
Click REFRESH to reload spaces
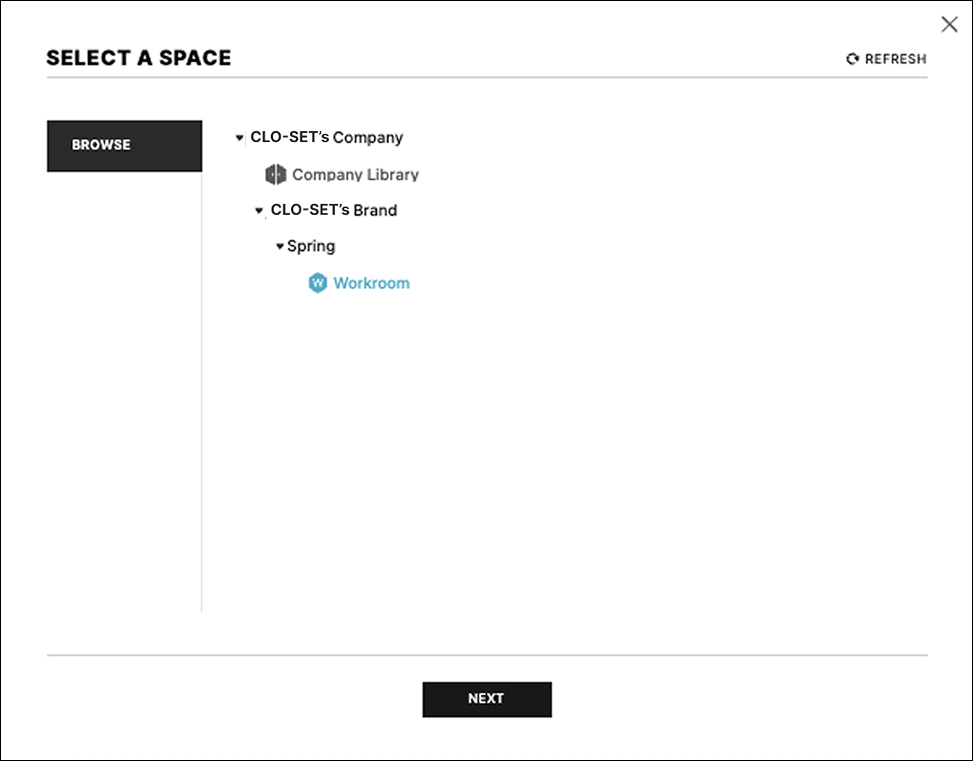tap(886, 59)
